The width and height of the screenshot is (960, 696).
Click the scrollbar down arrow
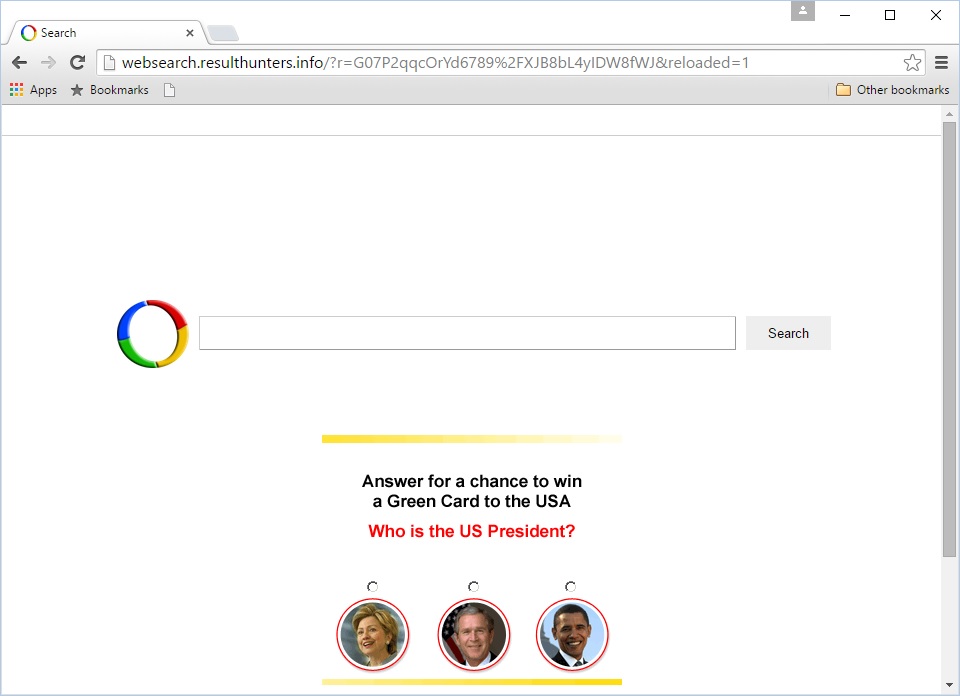[950, 686]
